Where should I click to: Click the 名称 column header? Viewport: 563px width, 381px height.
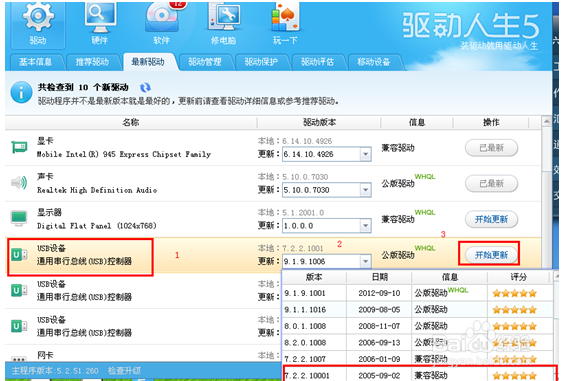(131, 122)
